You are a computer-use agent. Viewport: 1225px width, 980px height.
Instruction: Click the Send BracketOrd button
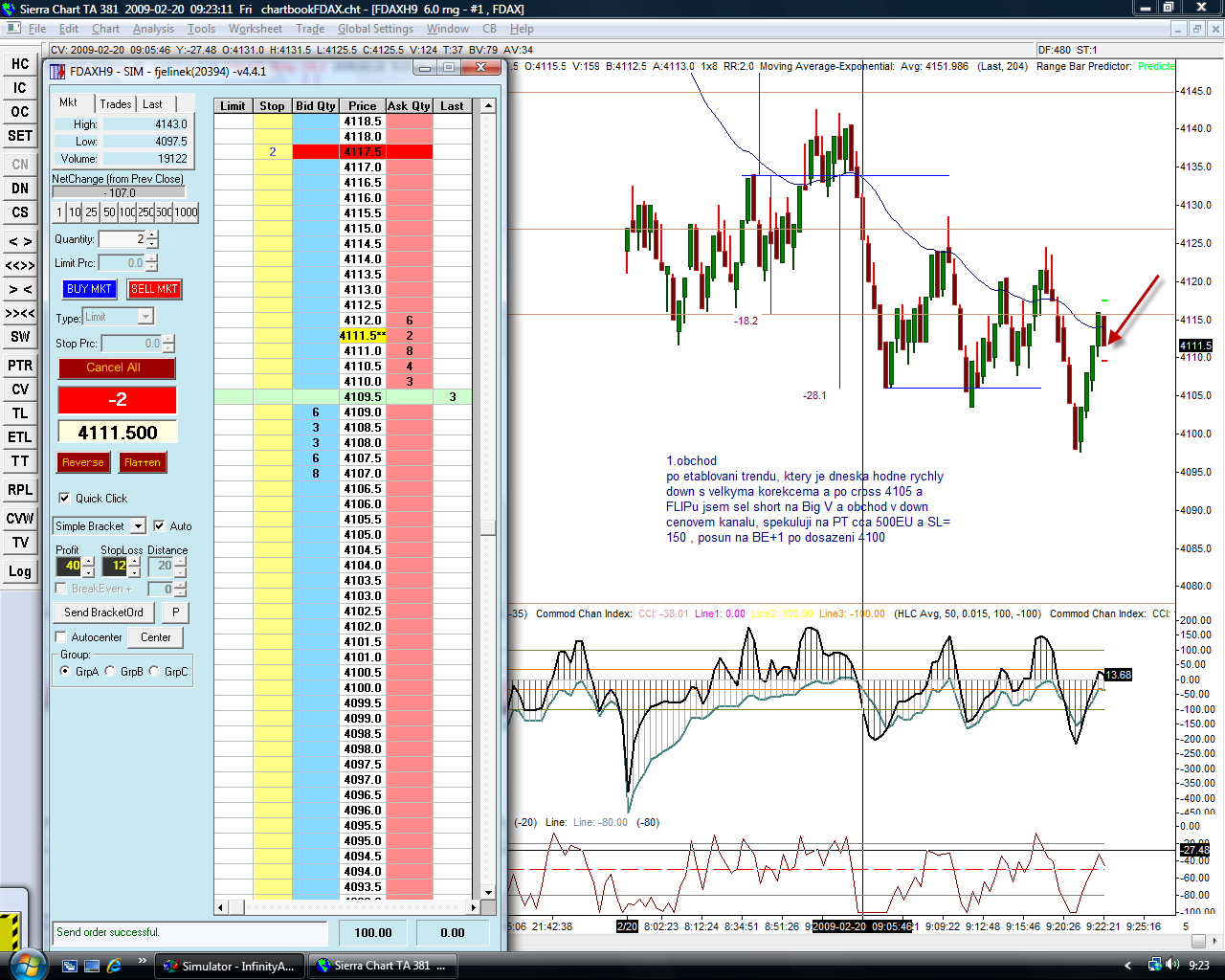103,612
